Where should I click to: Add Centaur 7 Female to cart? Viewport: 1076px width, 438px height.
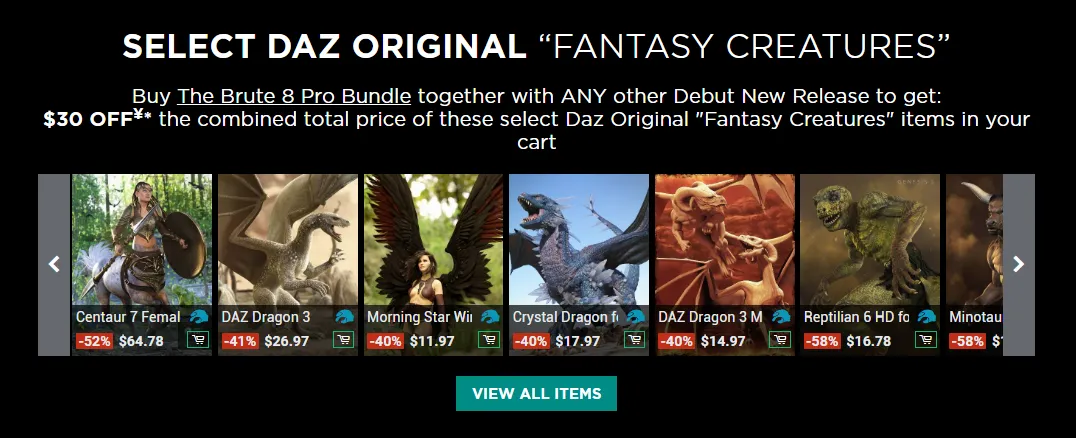pyautogui.click(x=198, y=340)
